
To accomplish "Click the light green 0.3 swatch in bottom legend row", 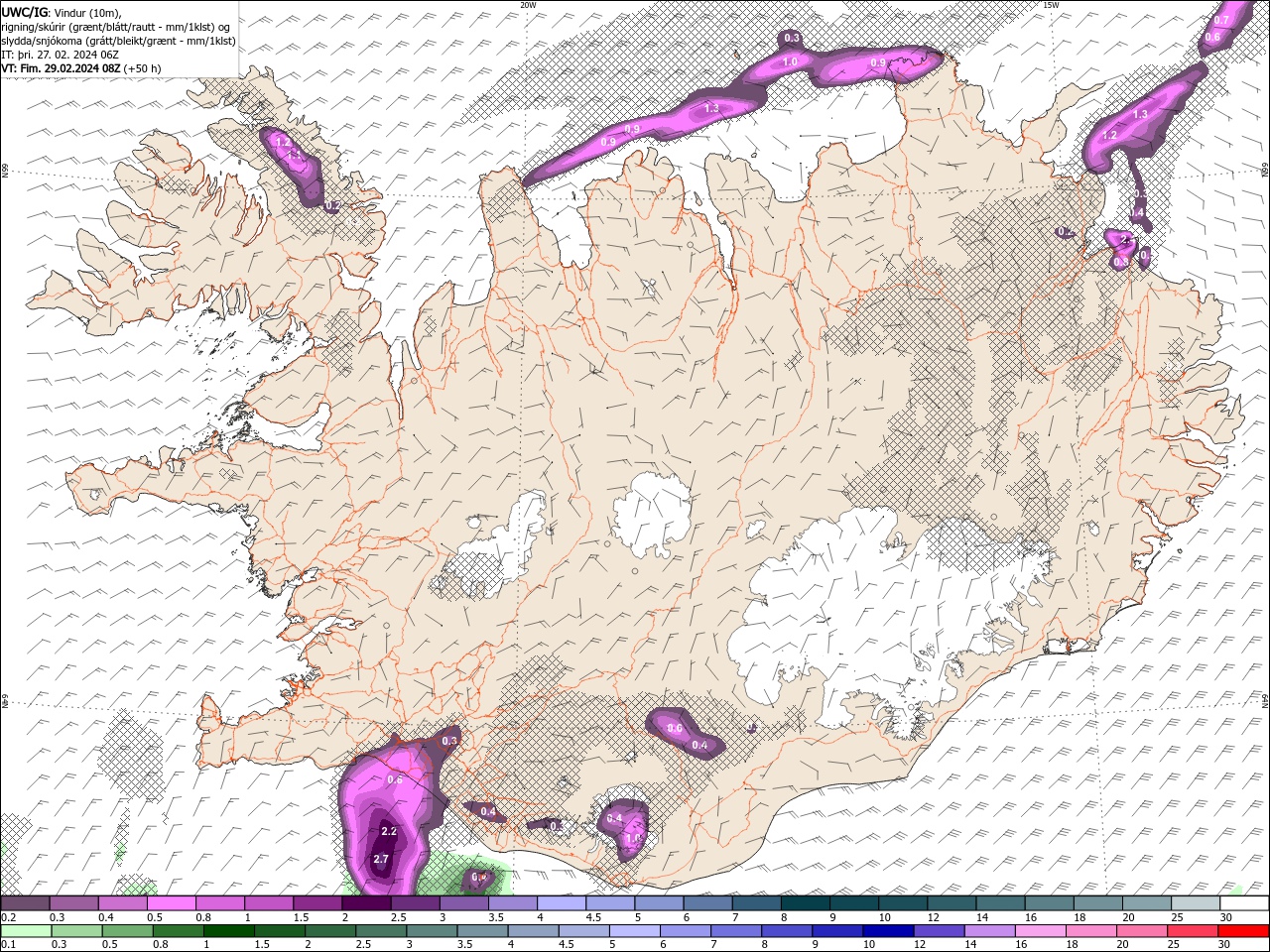I will pos(77,931).
